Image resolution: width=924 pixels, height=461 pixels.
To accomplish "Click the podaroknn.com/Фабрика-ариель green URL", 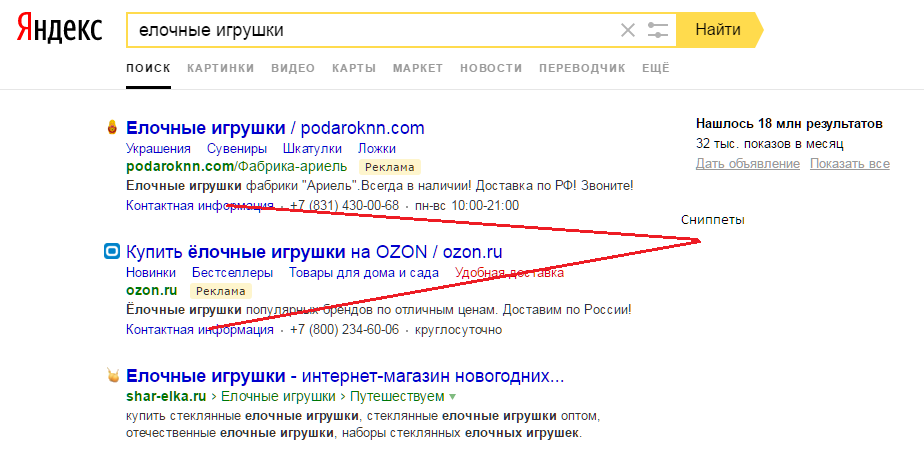I will 236,167.
